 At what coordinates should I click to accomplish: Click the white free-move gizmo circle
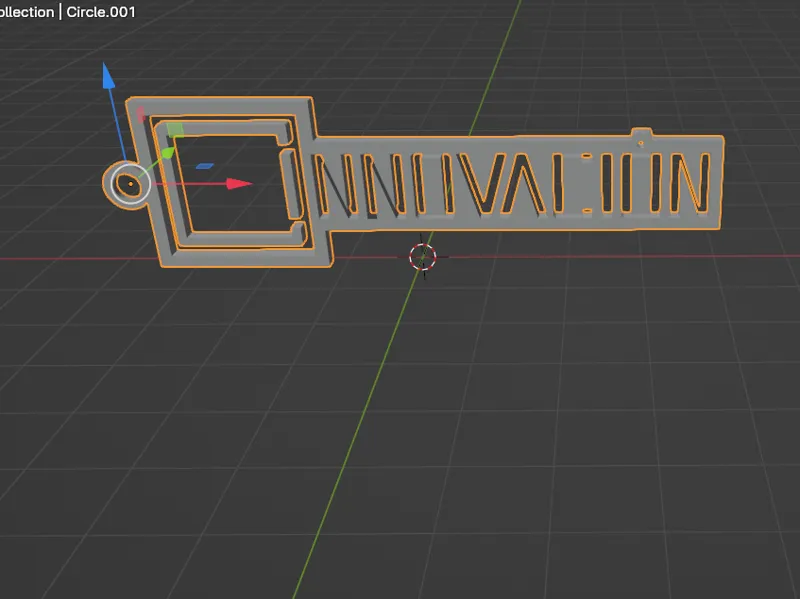pyautogui.click(x=131, y=184)
